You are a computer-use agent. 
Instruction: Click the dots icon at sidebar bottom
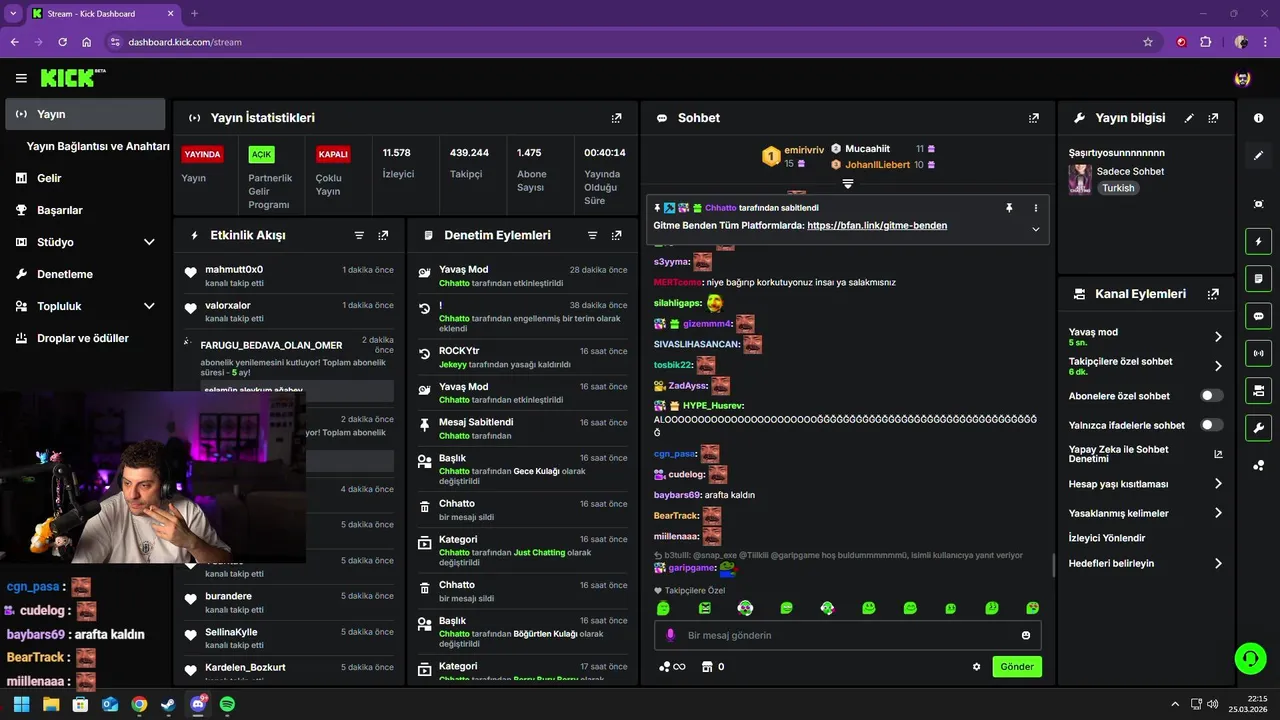coord(1258,465)
